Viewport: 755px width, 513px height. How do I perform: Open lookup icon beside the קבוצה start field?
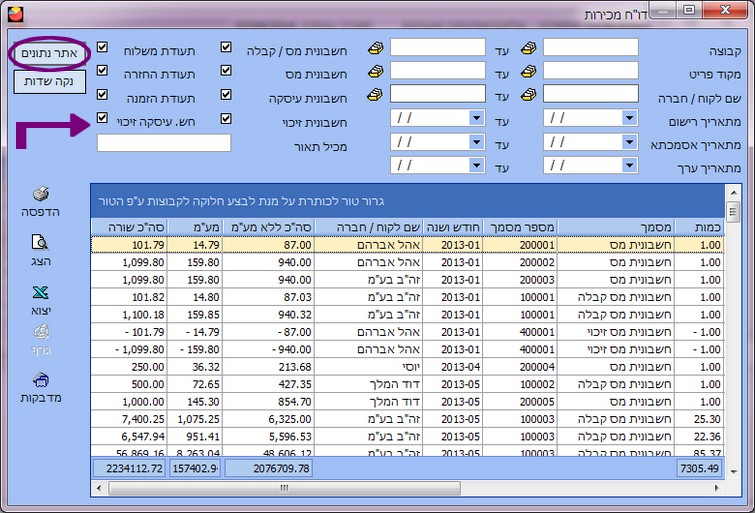[529, 48]
